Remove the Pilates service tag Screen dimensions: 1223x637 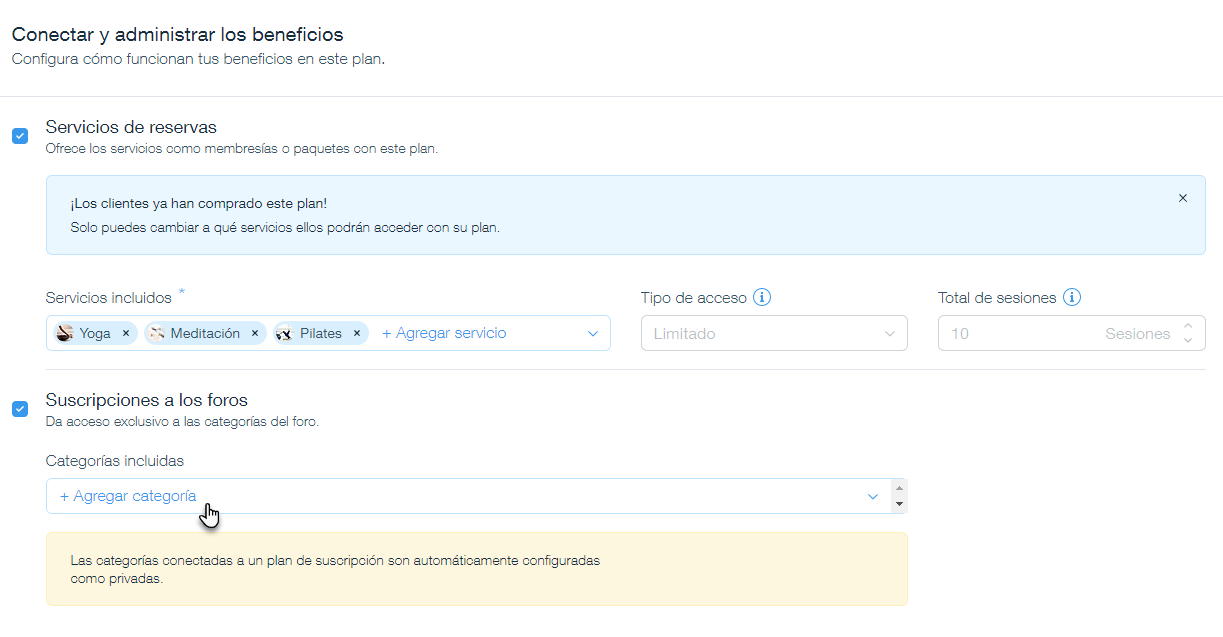(x=357, y=334)
